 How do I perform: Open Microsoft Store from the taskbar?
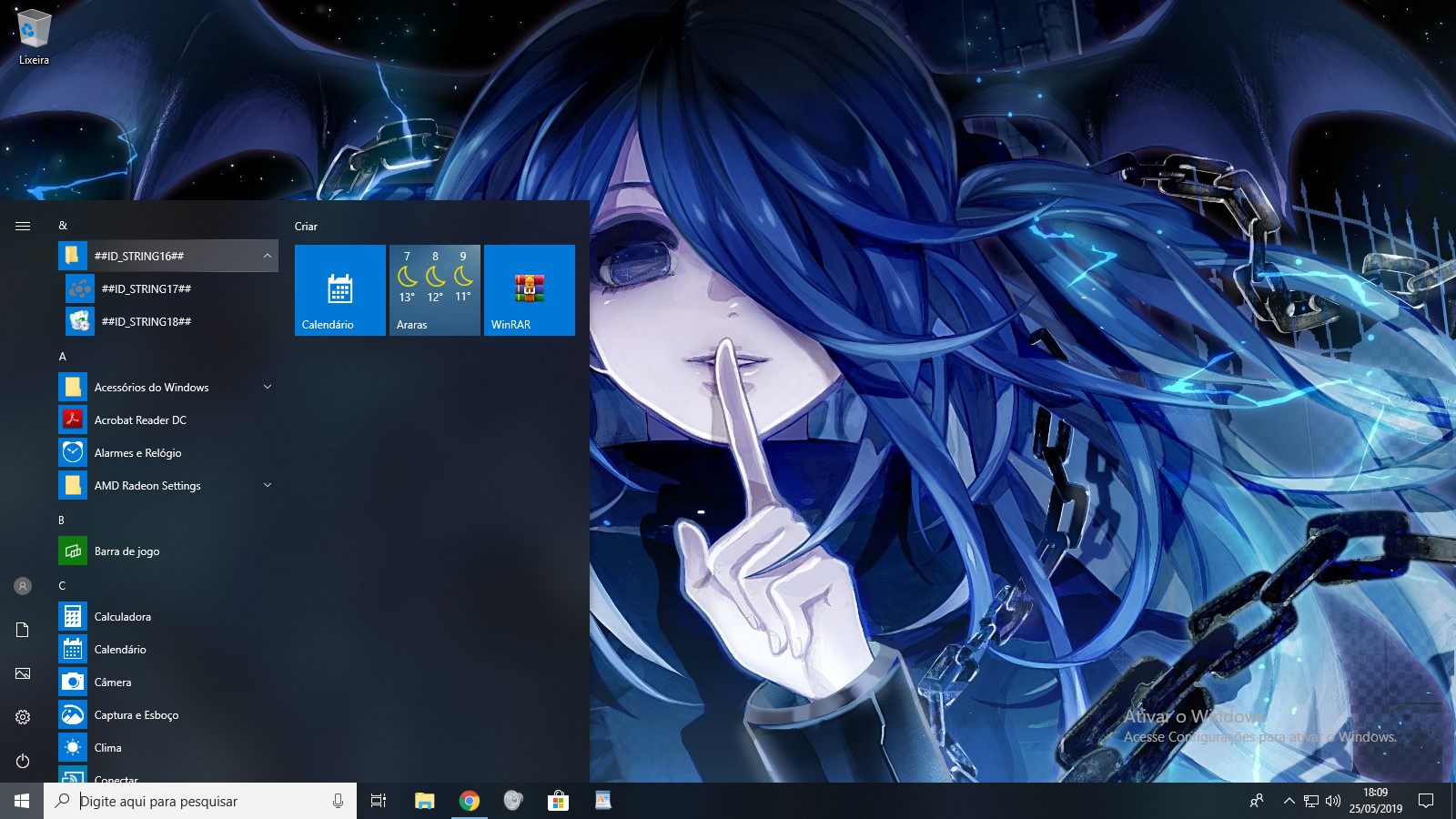pos(558,801)
